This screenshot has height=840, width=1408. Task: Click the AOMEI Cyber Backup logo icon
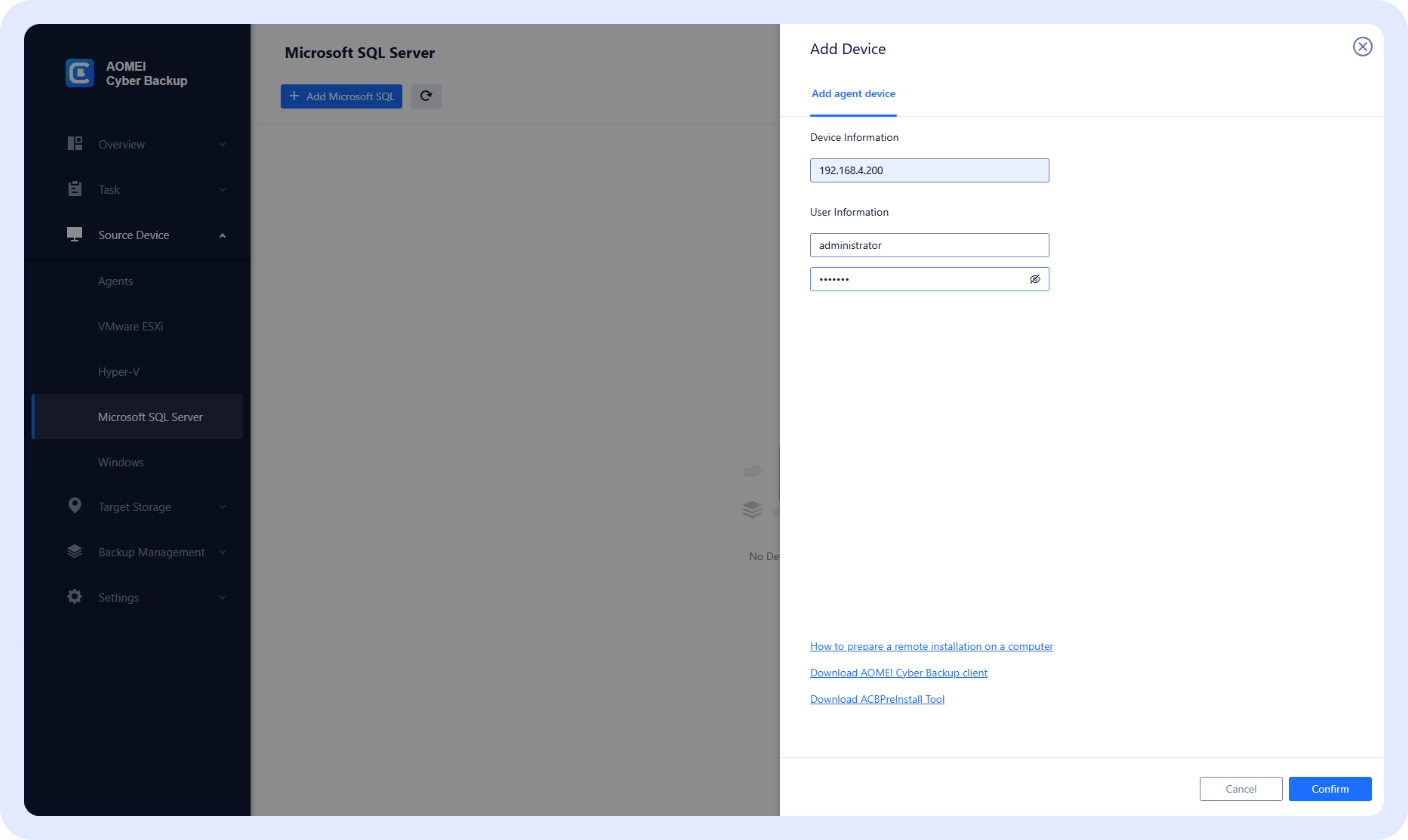pyautogui.click(x=80, y=73)
